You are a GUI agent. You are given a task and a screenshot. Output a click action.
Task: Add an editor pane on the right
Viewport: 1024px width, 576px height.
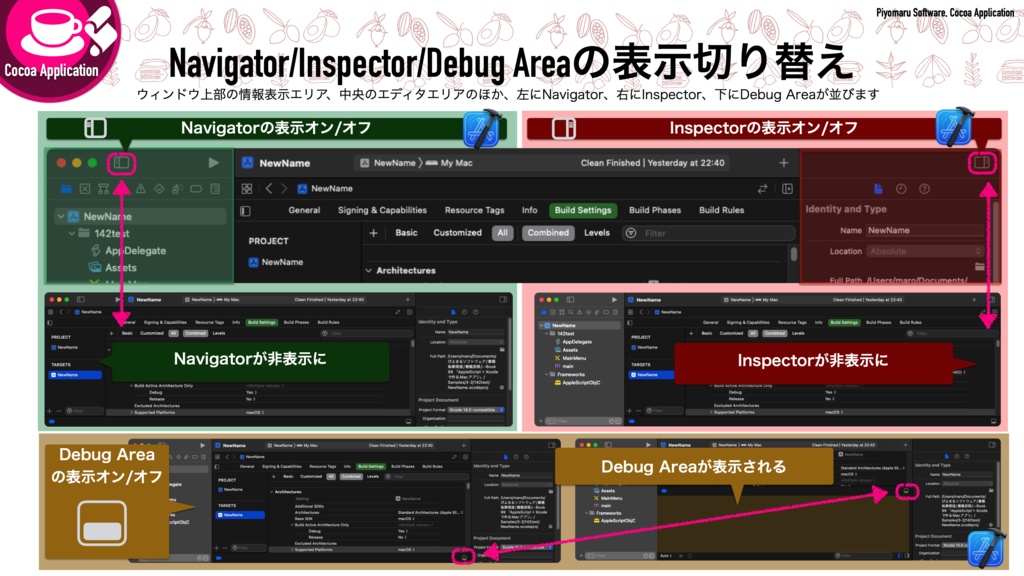coord(787,189)
